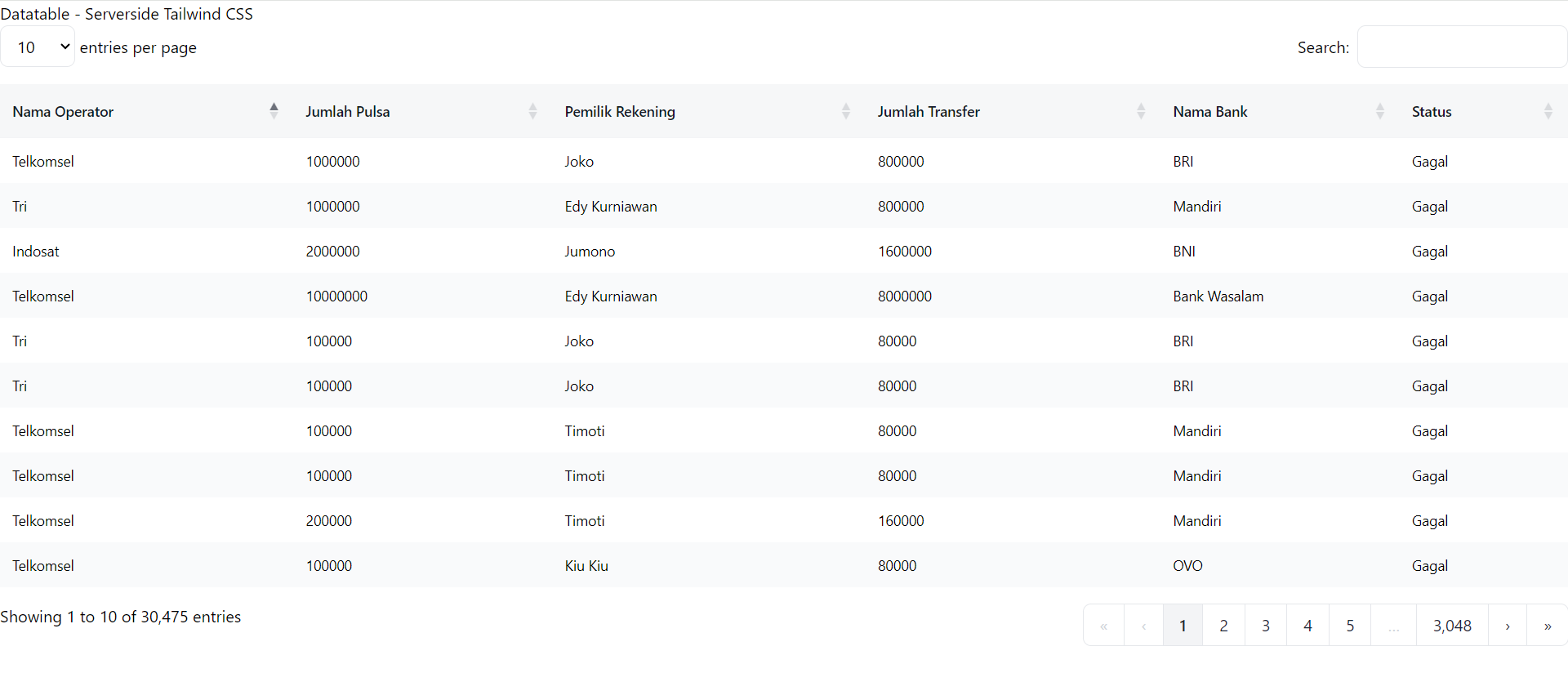Click Edy Kurniawan in the Mandiri row
1568x673 pixels.
tap(611, 207)
